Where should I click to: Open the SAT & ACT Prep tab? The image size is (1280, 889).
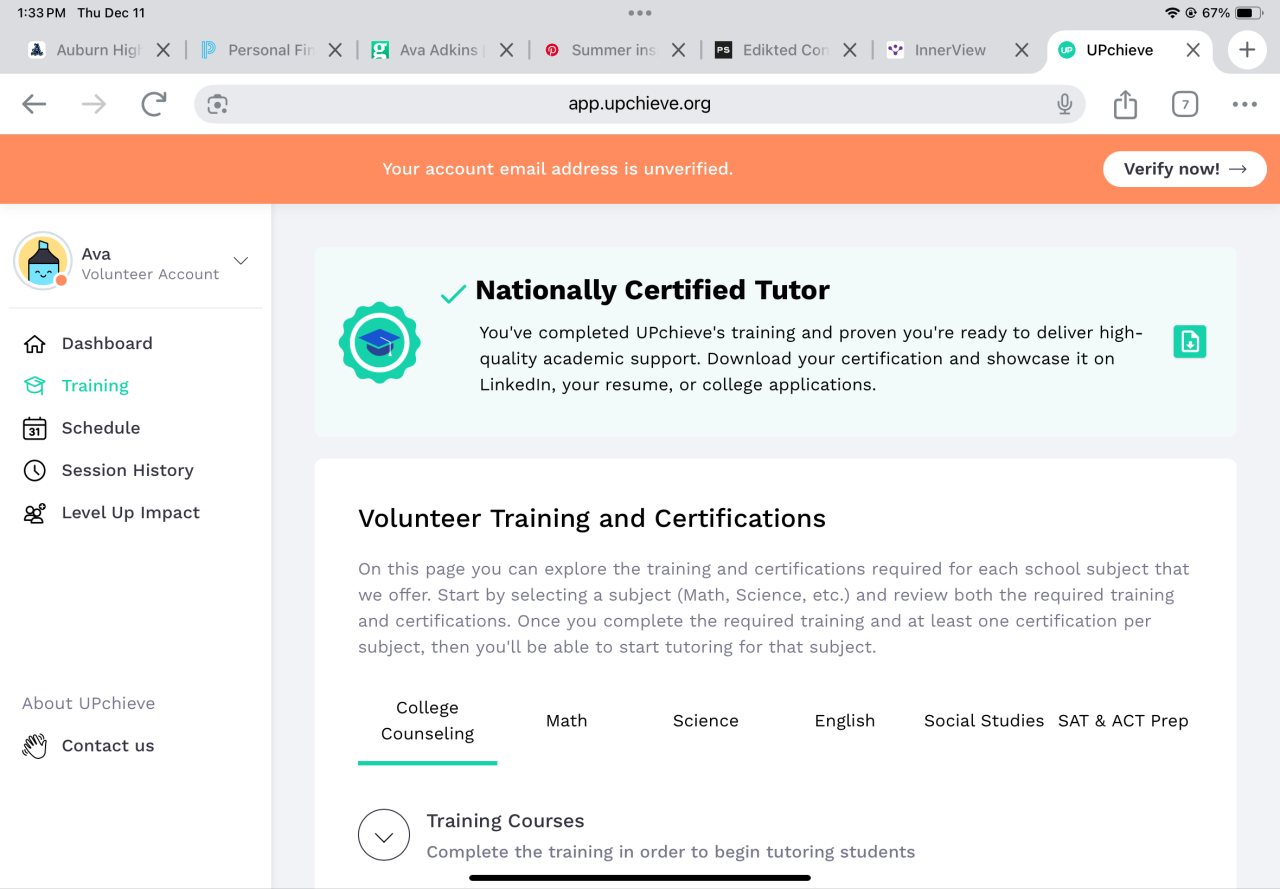(1123, 721)
